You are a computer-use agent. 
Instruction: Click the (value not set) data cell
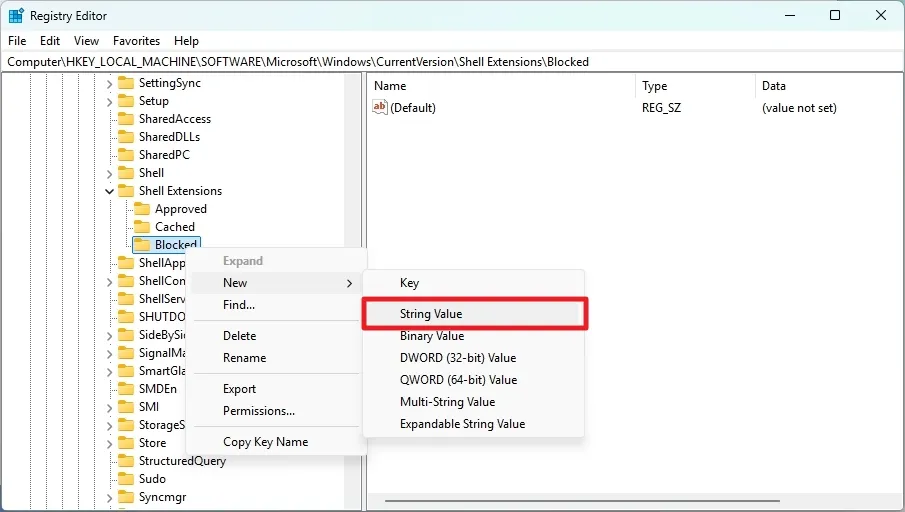(x=799, y=108)
